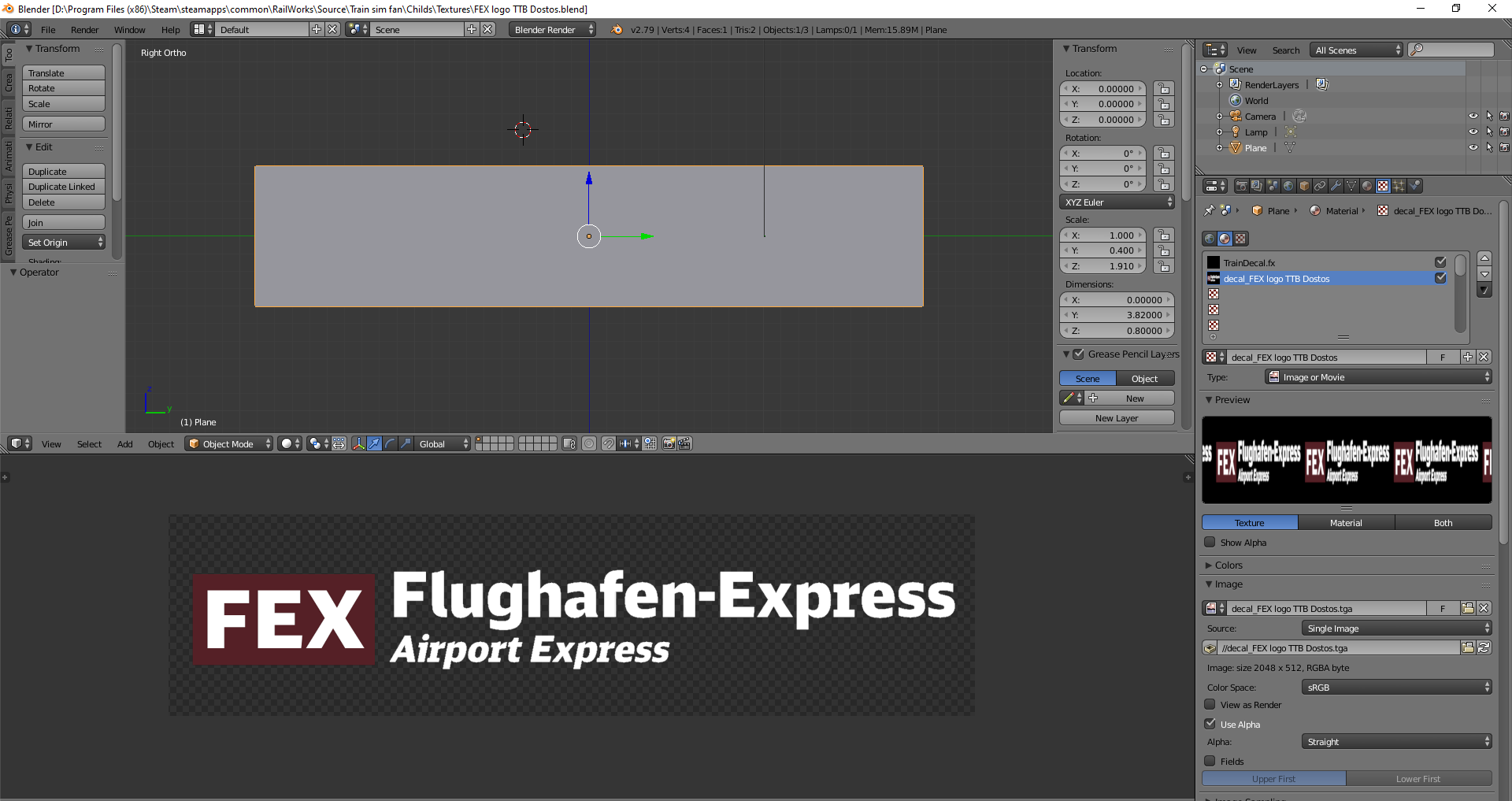Click the OpenGL render image camera icon
This screenshot has height=801, width=1512.
[669, 443]
